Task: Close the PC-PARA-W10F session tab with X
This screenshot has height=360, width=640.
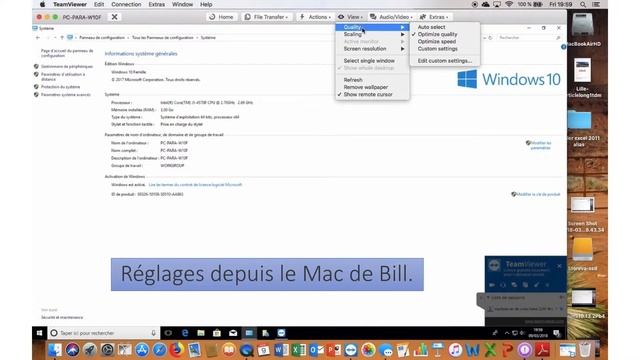Action: (115, 17)
